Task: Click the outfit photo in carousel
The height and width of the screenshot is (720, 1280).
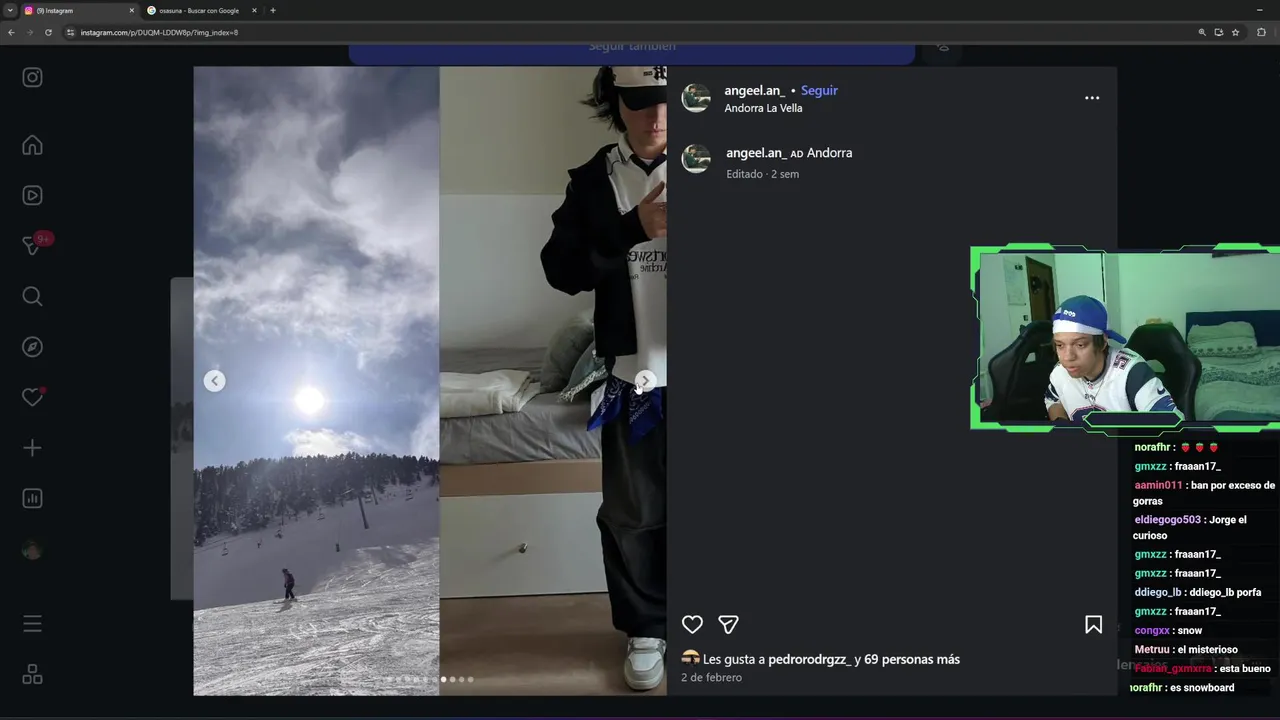Action: click(553, 381)
